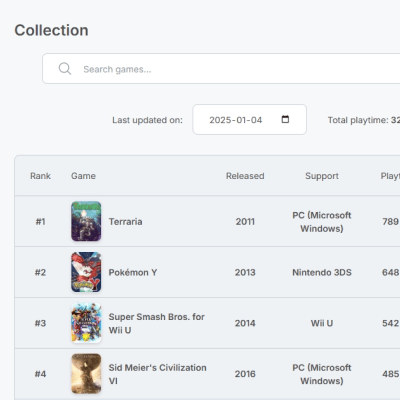
Task: Click the 542 playtime value
Action: pos(390,323)
